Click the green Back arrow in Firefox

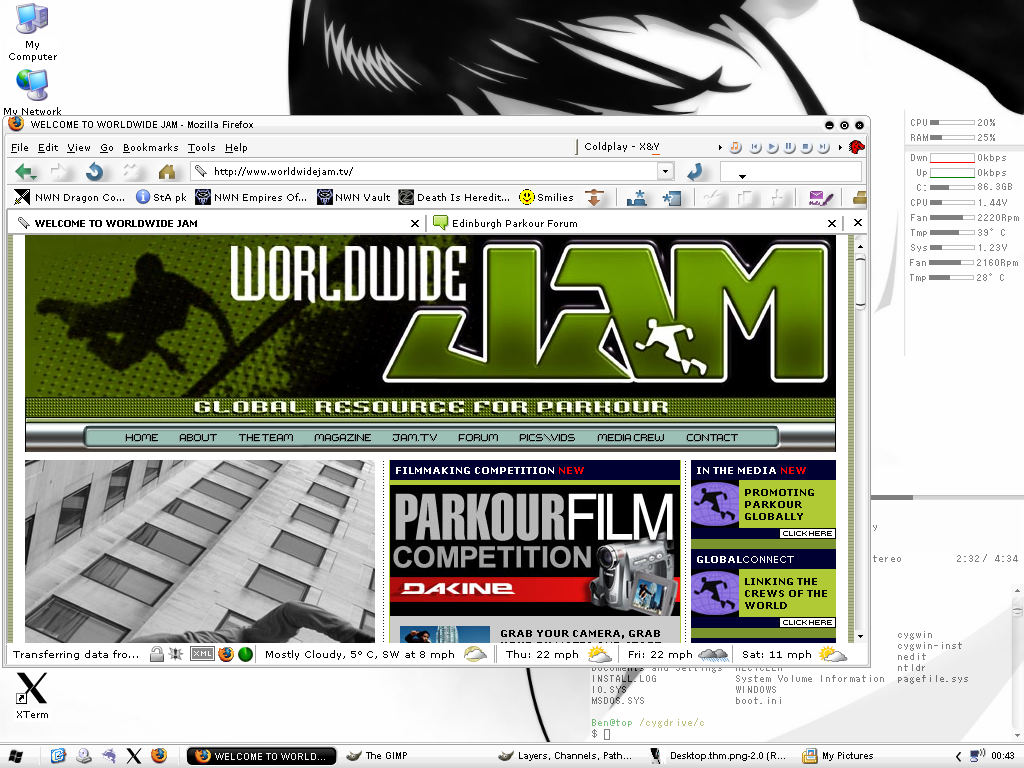click(x=26, y=172)
